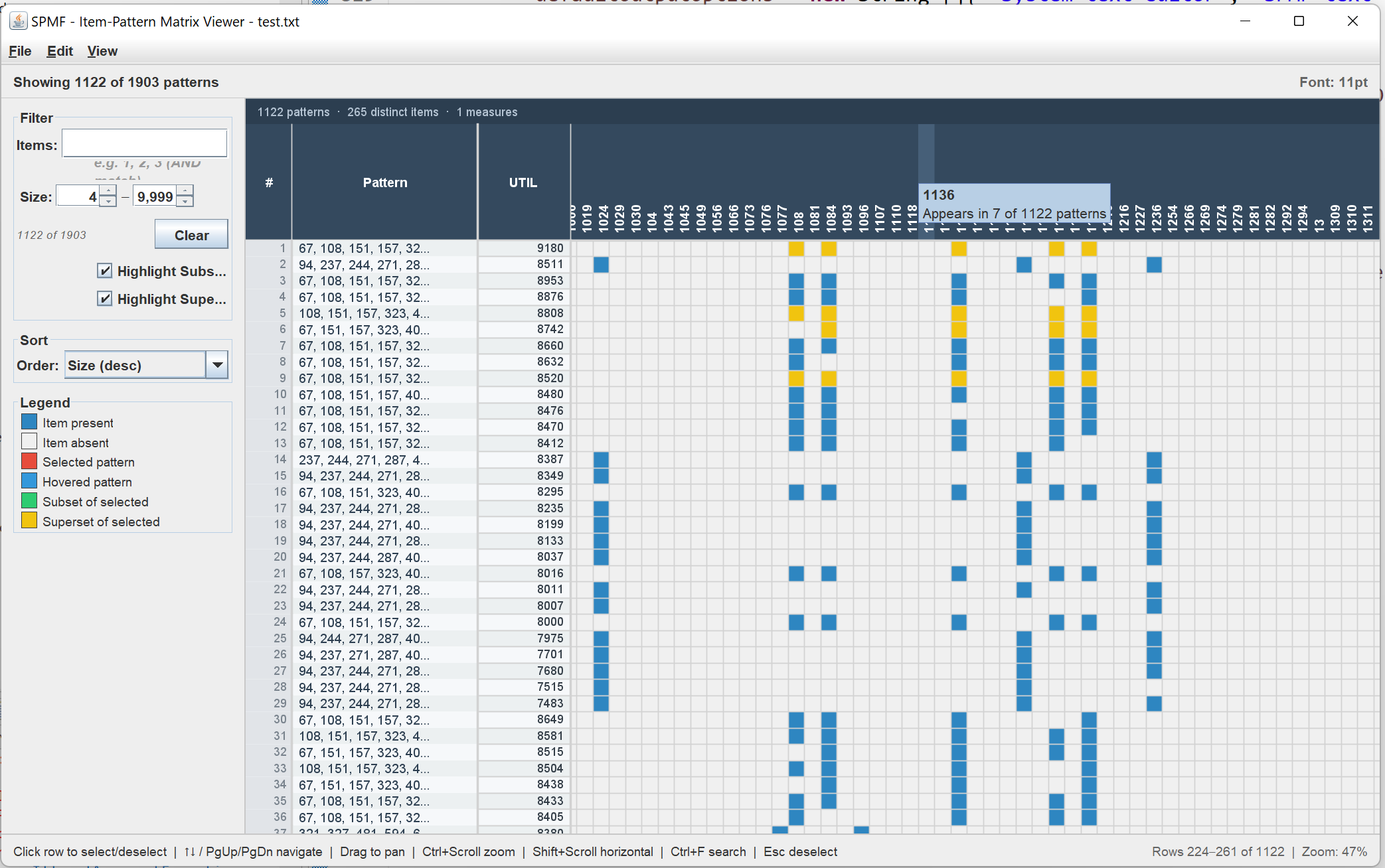Click the UTIL column header
This screenshot has width=1385, height=868.
pos(523,182)
